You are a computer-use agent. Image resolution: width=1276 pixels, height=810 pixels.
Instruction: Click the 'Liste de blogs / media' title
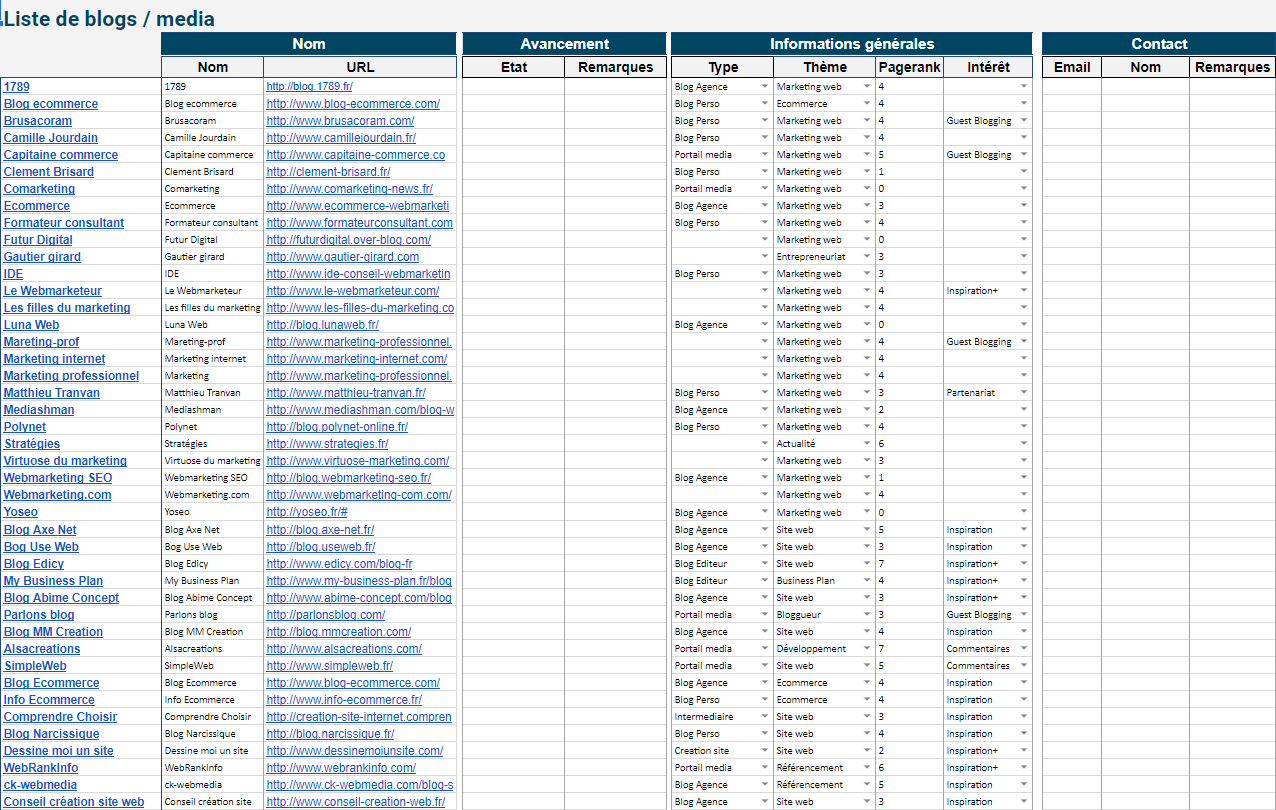[x=109, y=19]
